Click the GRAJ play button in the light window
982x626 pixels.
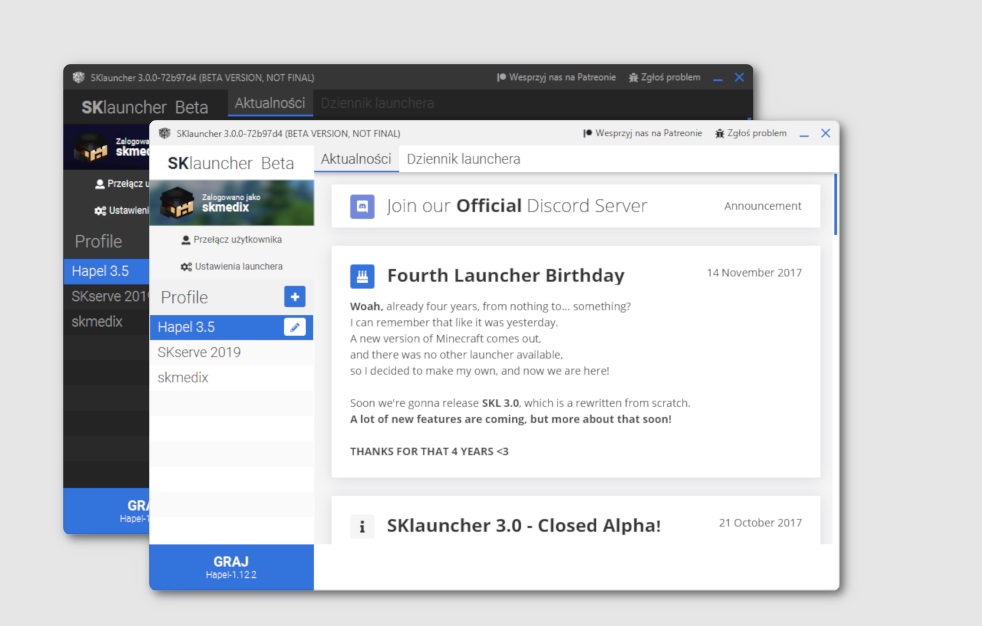(x=231, y=567)
